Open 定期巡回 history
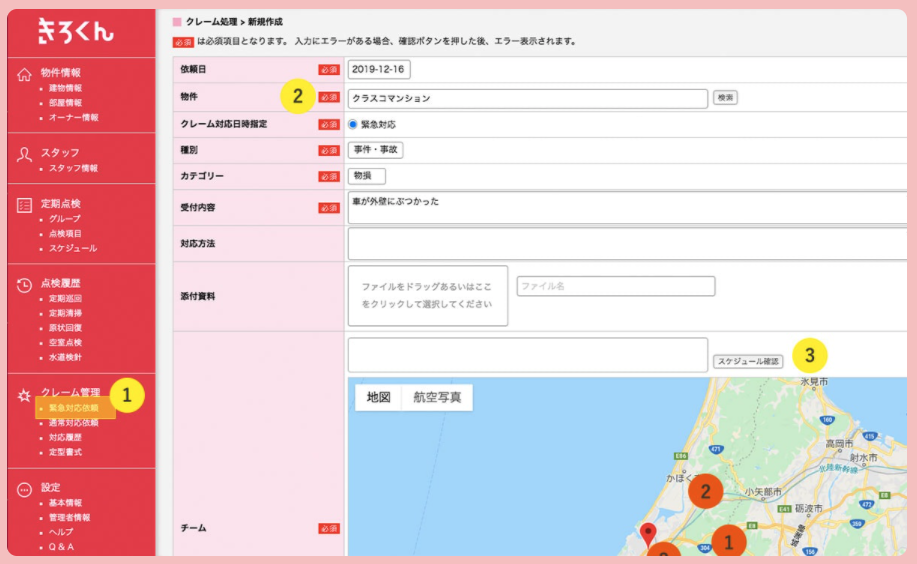This screenshot has width=917, height=564. click(66, 298)
